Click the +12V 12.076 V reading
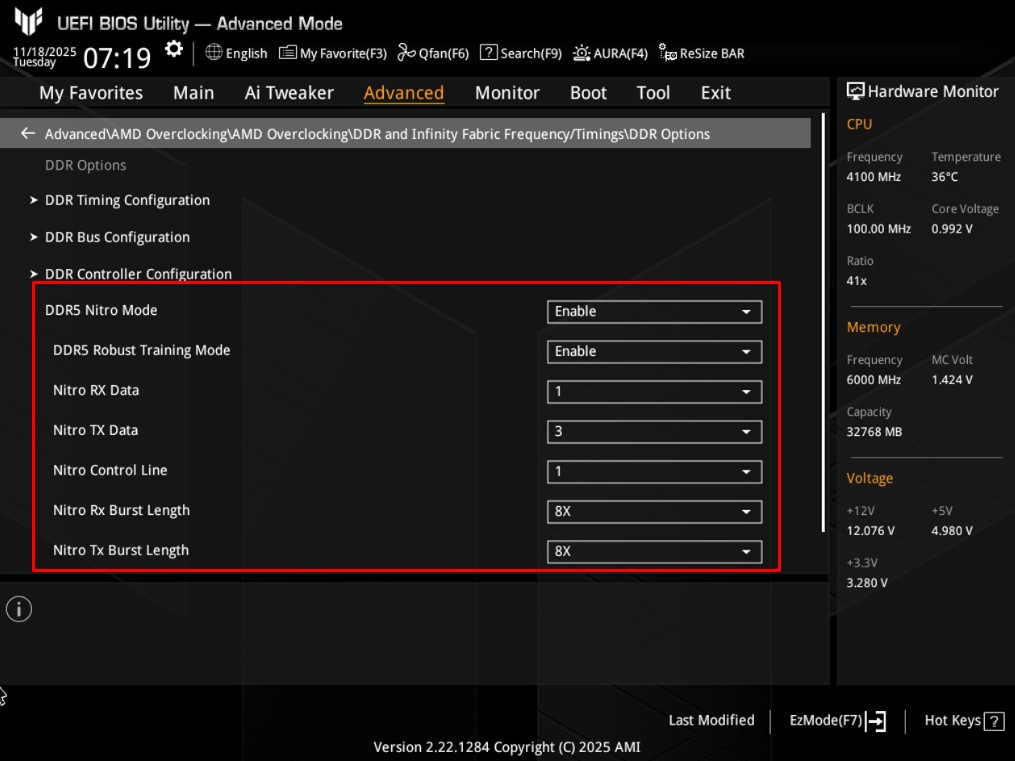This screenshot has height=761, width=1015. 871,531
